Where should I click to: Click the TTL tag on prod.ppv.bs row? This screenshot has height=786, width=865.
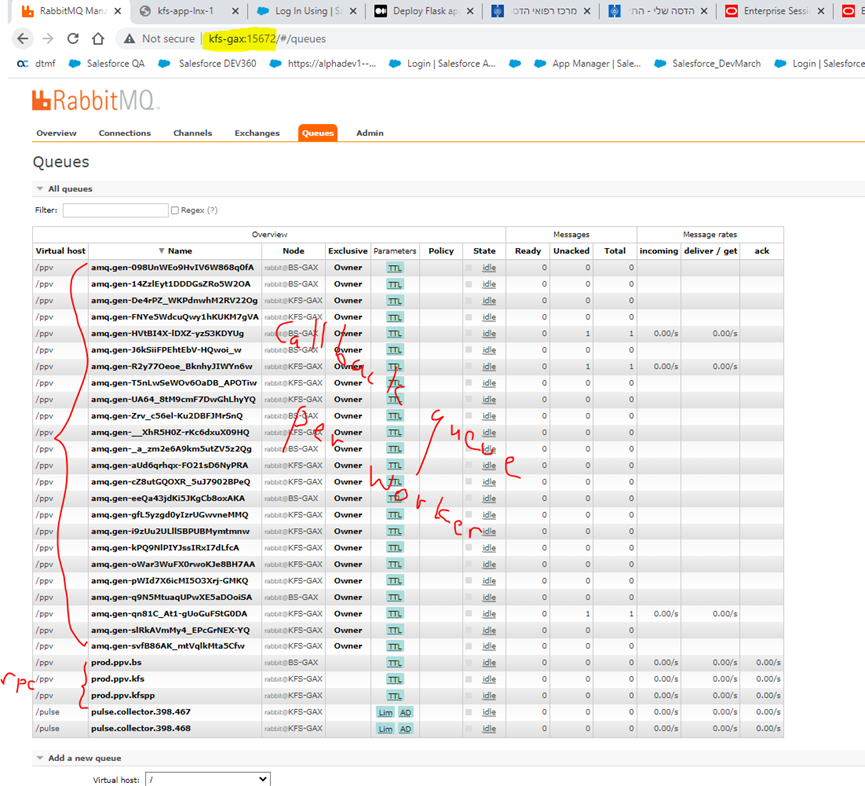[x=394, y=662]
